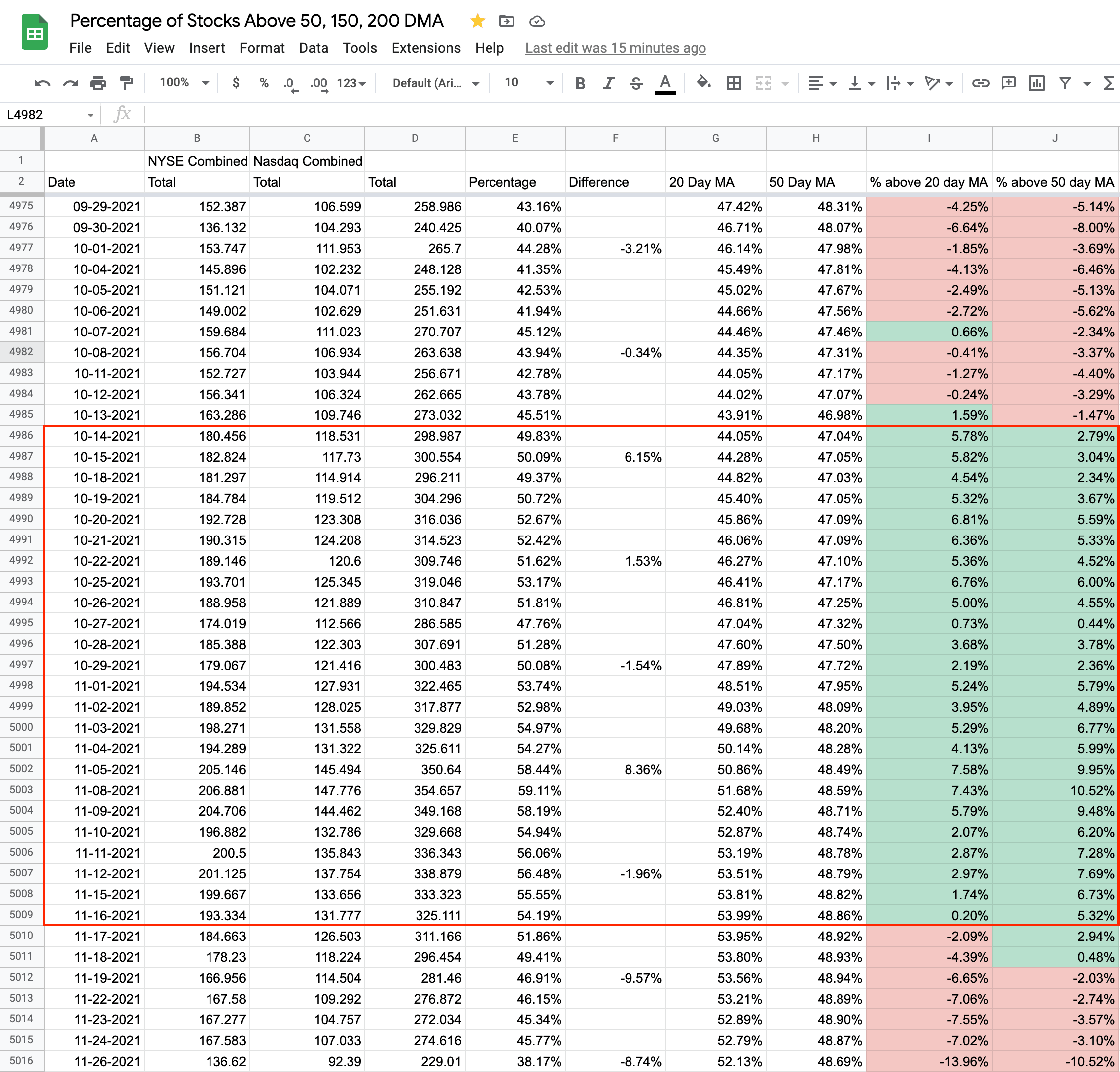Image resolution: width=1120 pixels, height=1072 pixels.
Task: Select the Paint format roller
Action: (x=126, y=83)
